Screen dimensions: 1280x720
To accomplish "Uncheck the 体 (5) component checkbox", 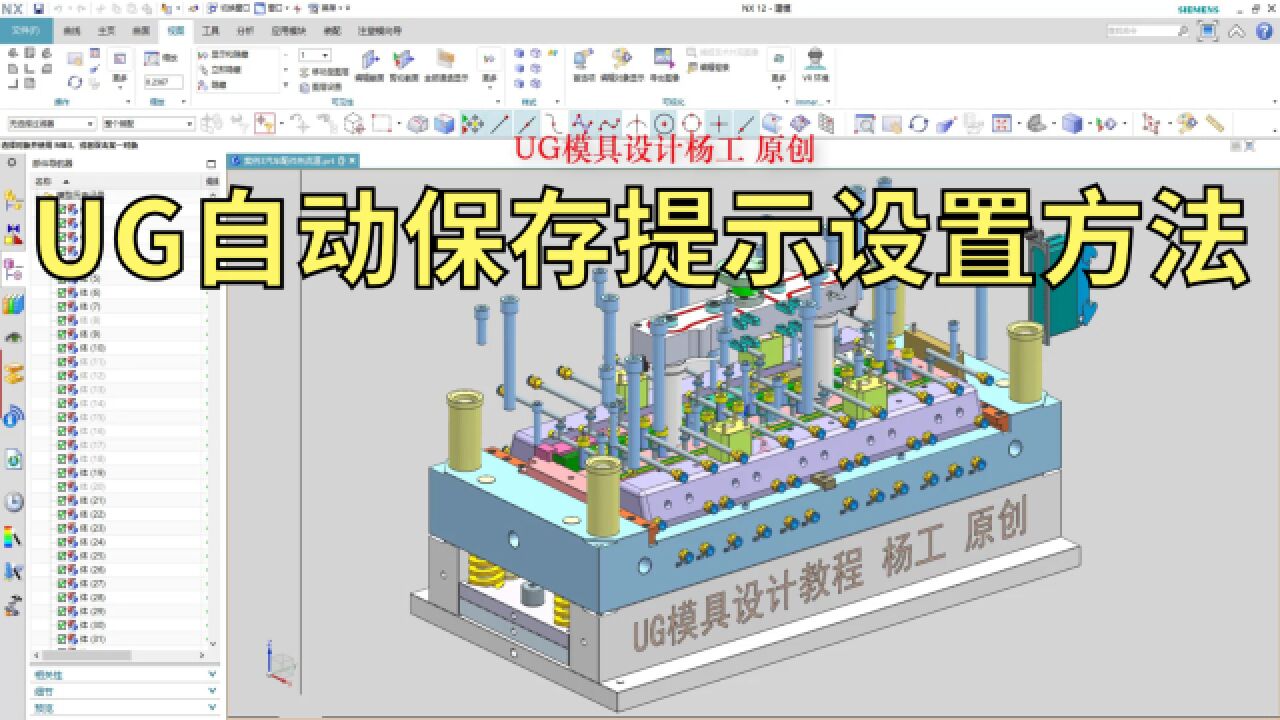I will 61,281.
